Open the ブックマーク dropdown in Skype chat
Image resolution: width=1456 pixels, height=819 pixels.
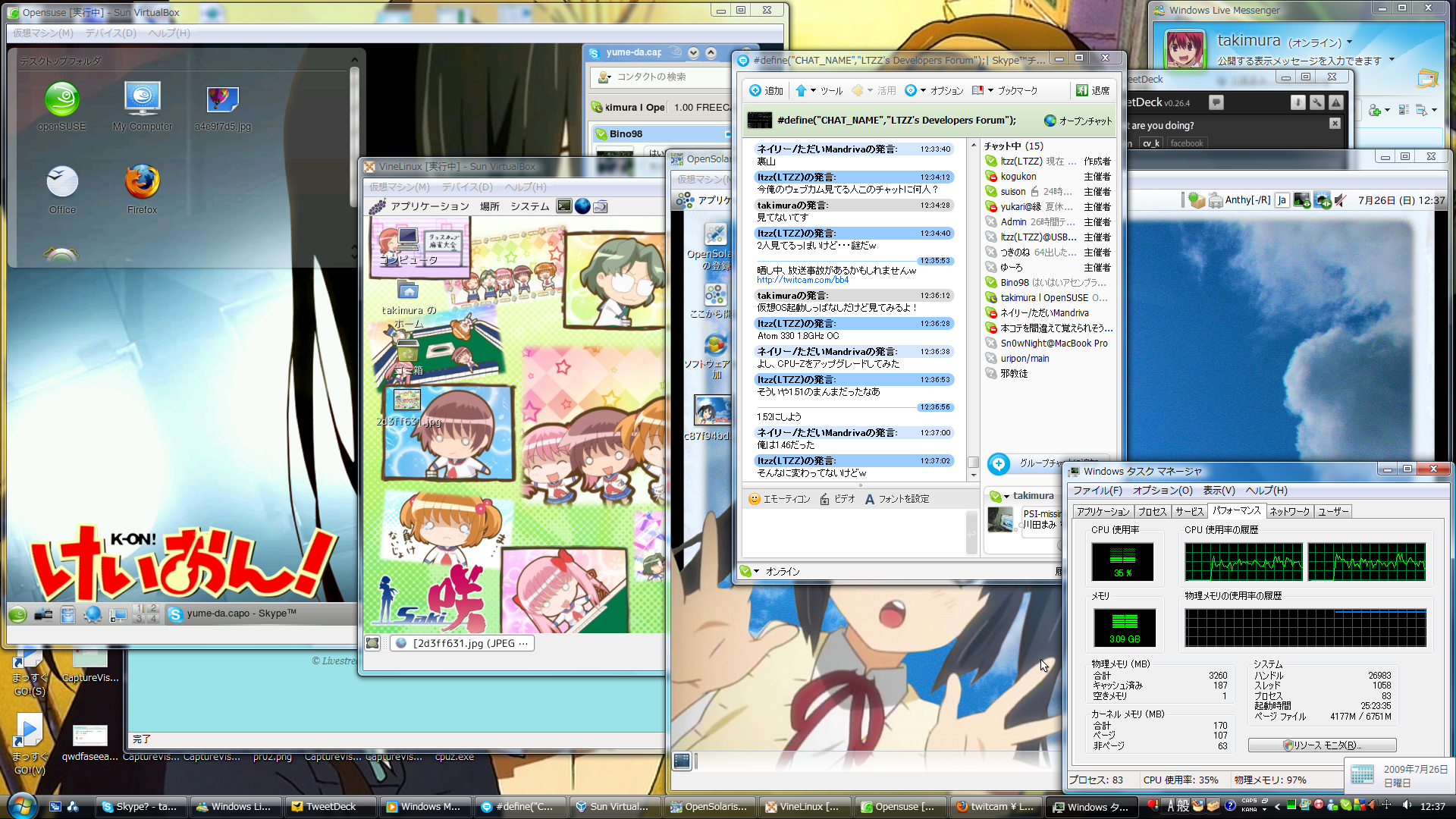coord(1004,90)
